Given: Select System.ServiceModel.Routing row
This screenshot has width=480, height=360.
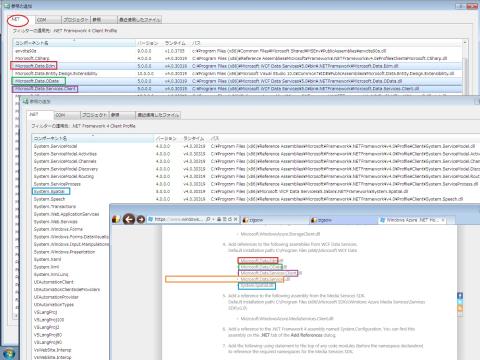Looking at the screenshot, I should point(256,176).
